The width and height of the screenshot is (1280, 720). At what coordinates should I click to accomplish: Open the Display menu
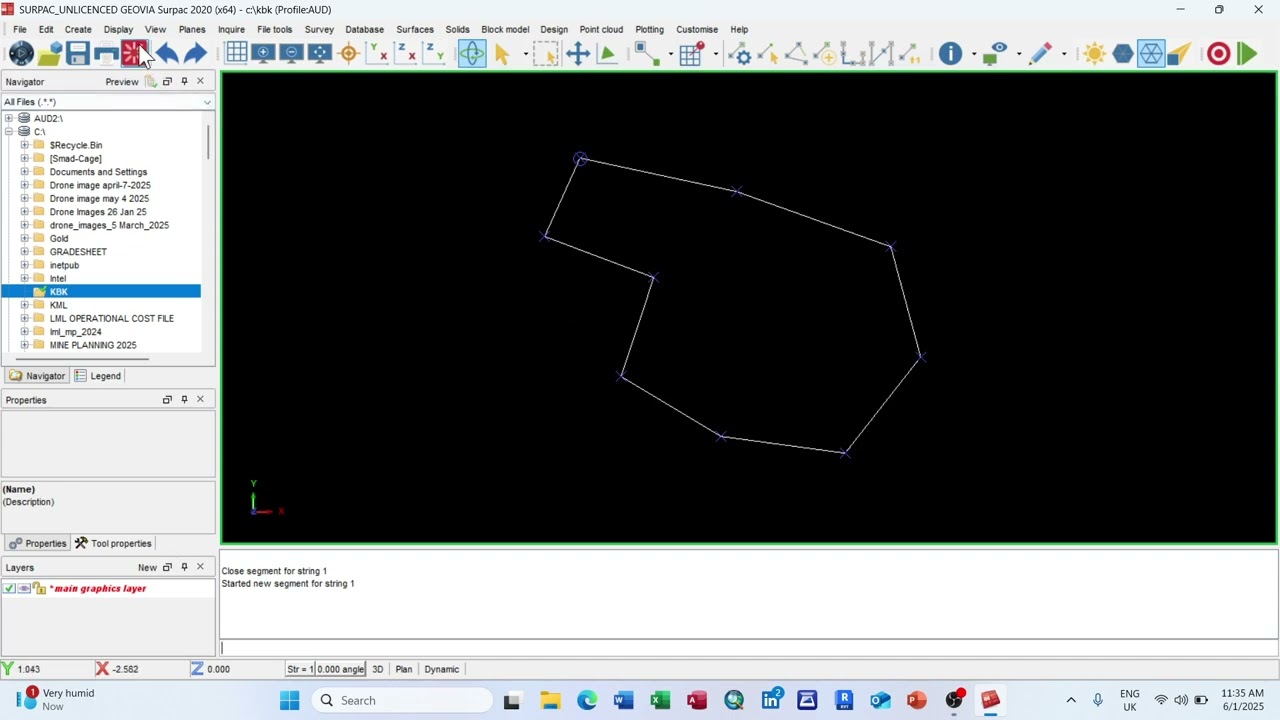pyautogui.click(x=118, y=29)
